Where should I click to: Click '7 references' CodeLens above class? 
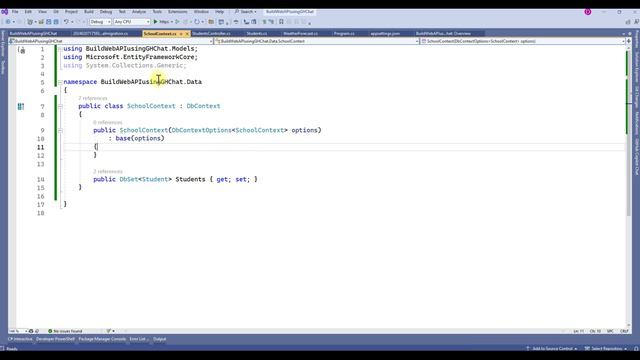coord(93,98)
